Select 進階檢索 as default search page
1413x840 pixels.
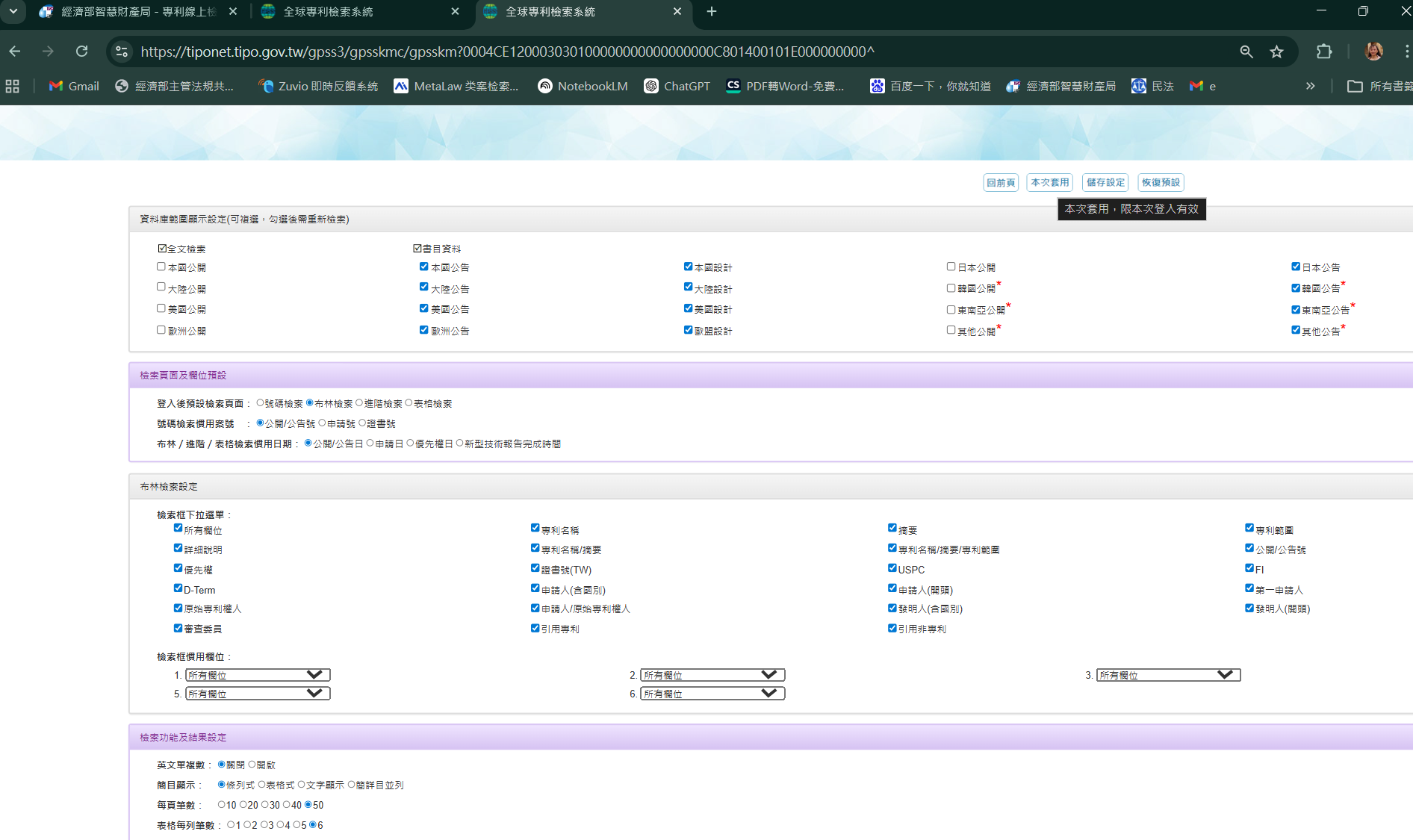coord(359,402)
